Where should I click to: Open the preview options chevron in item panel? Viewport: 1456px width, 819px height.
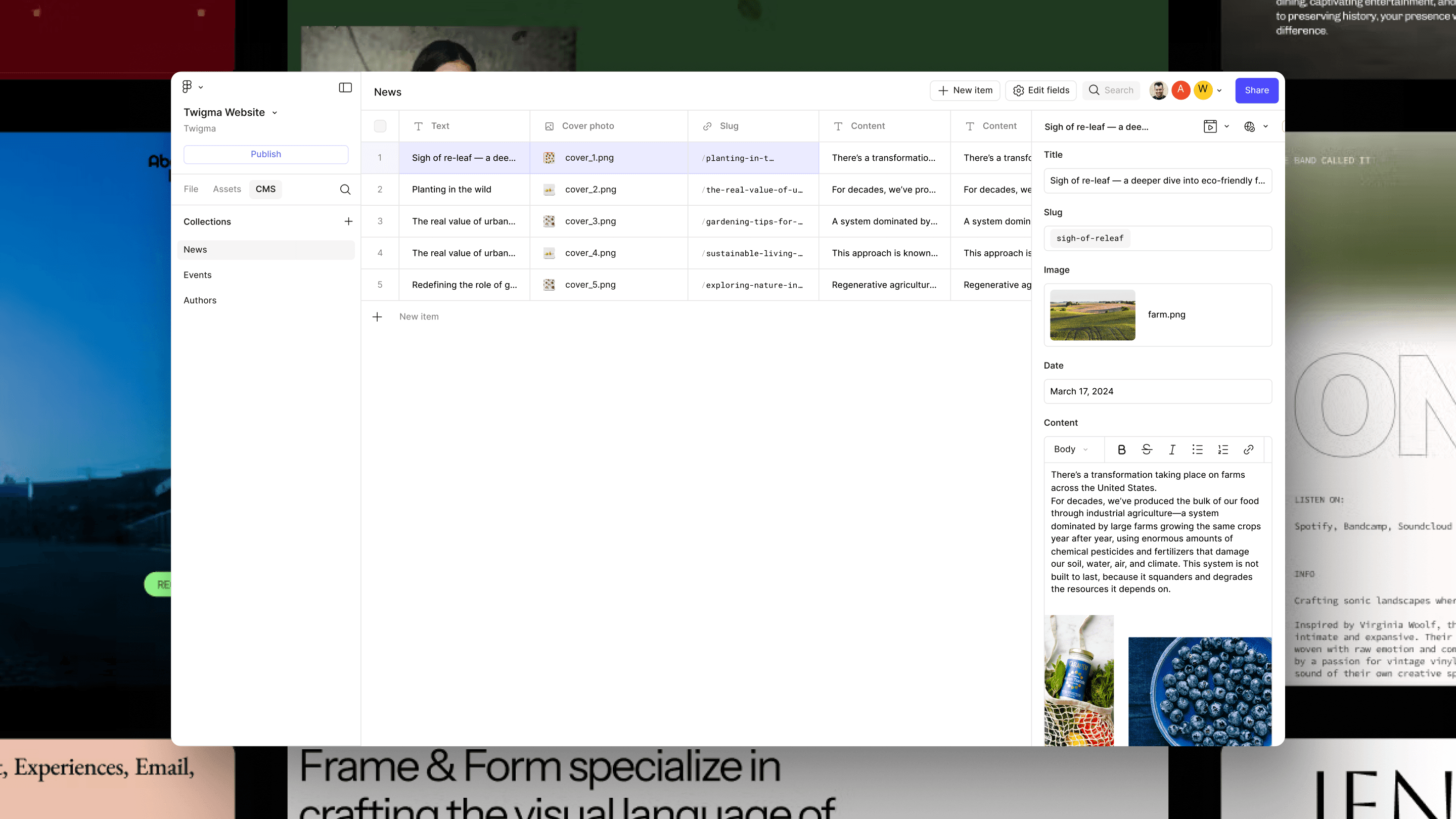(1226, 126)
